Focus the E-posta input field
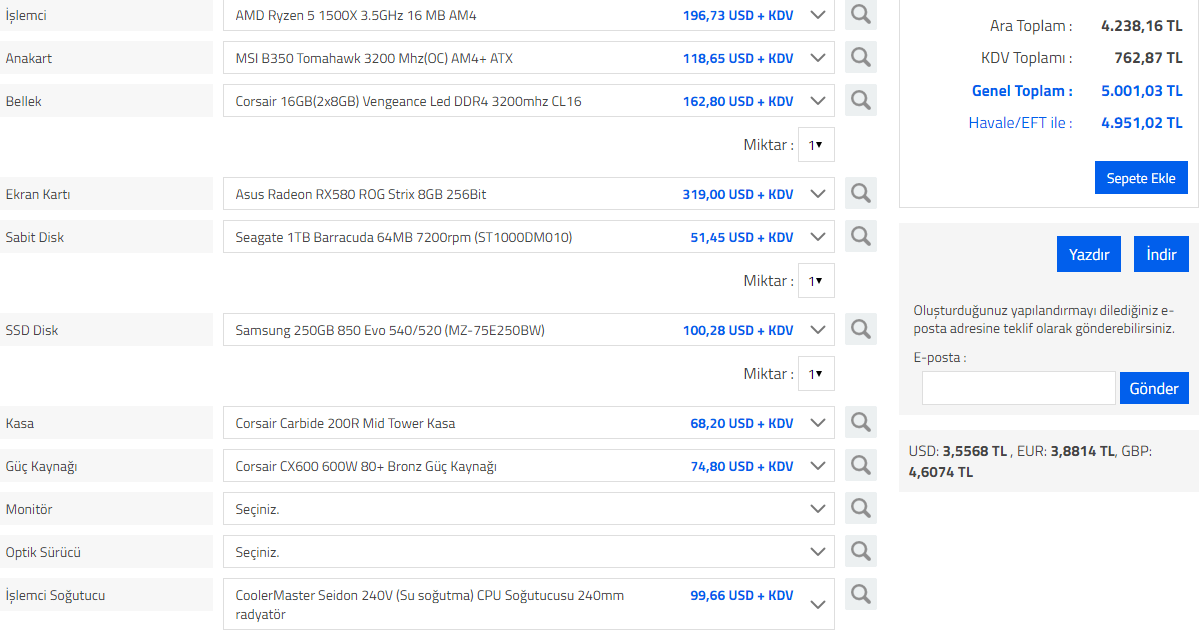1200x632 pixels. 1018,388
